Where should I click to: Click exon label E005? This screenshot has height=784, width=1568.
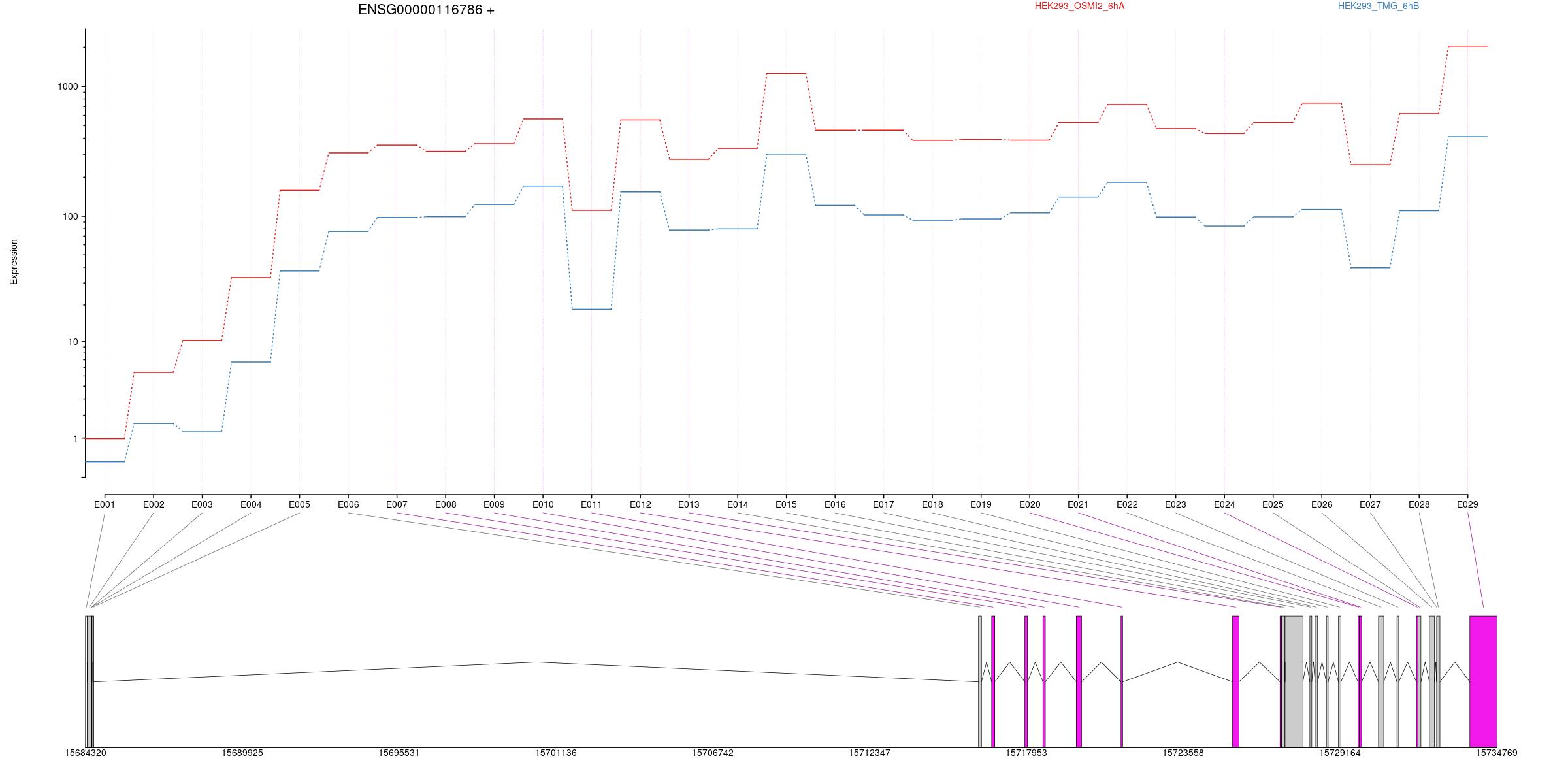coord(299,504)
